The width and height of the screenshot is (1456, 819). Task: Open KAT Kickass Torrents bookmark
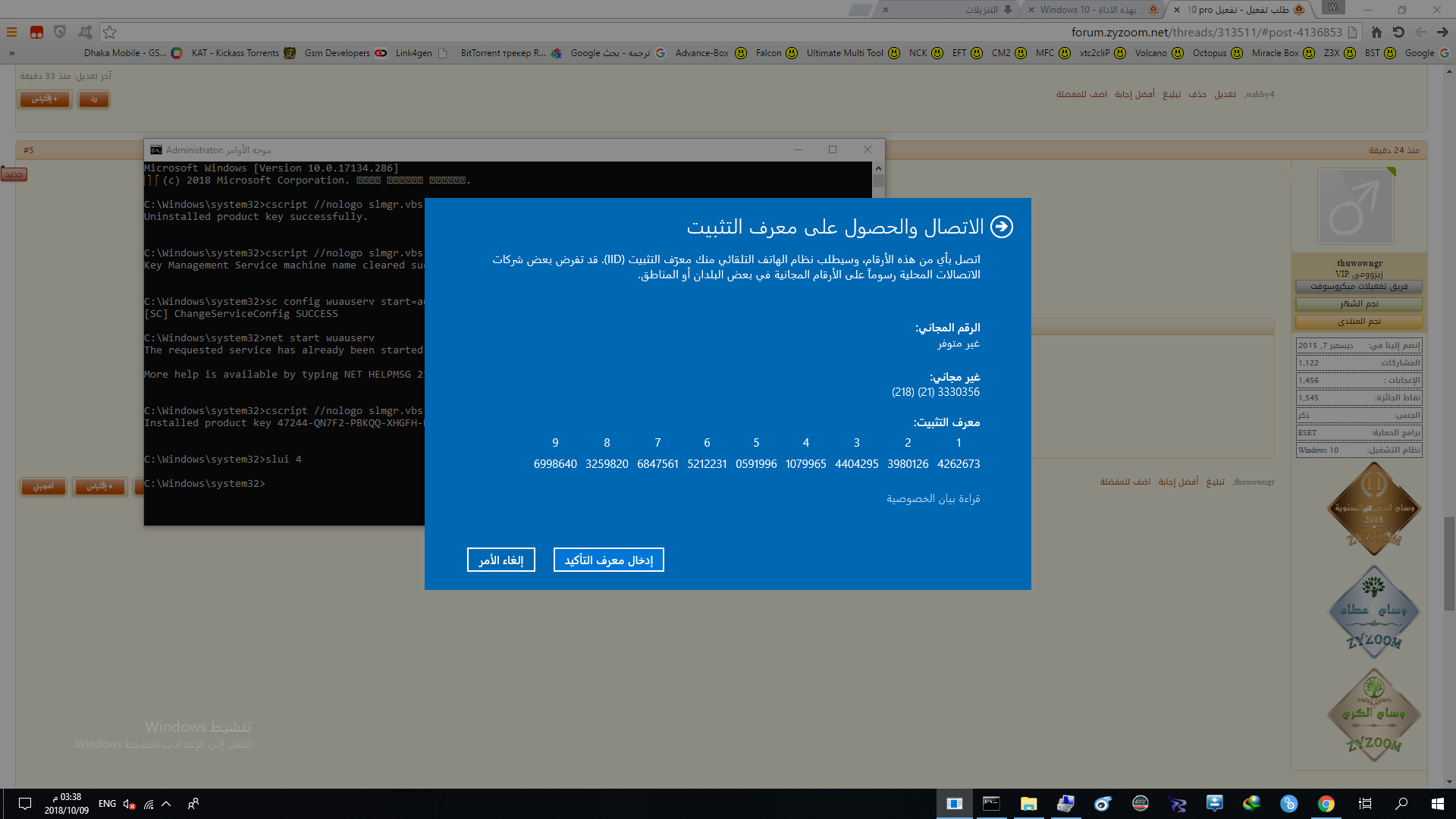tap(243, 53)
